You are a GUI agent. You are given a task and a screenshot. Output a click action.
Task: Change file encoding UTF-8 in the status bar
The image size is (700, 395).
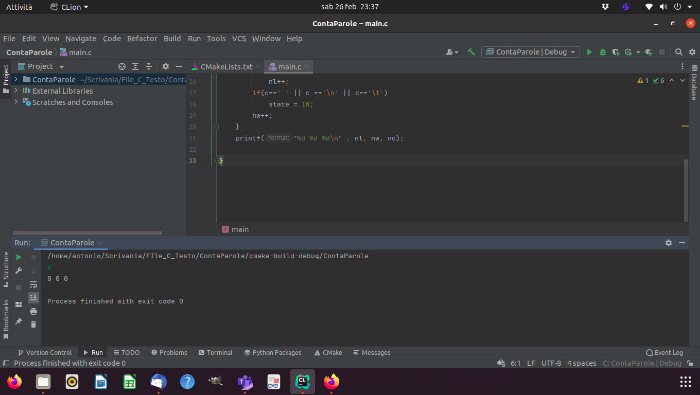pos(551,363)
